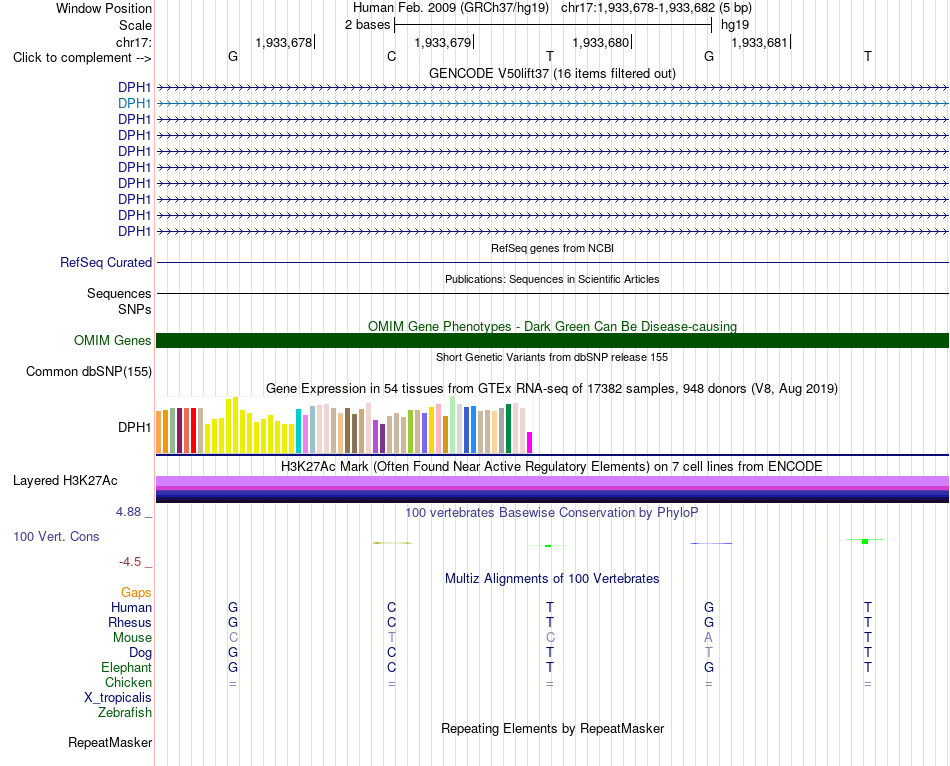Image resolution: width=950 pixels, height=766 pixels.
Task: Click the Layered H3K27Ac label
Action: pyautogui.click(x=65, y=481)
